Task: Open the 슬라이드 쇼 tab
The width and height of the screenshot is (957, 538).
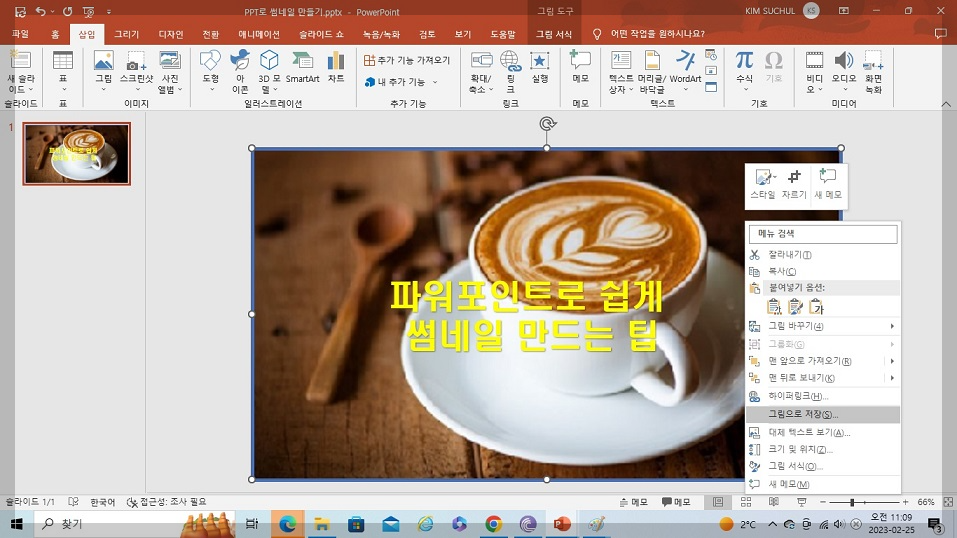Action: 321,34
